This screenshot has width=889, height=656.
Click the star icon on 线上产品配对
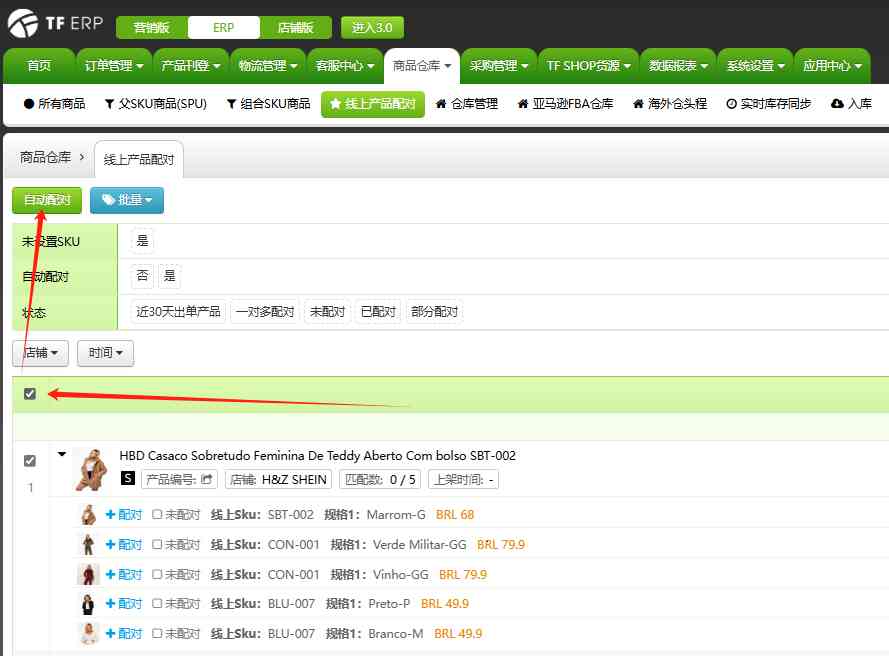(x=335, y=103)
